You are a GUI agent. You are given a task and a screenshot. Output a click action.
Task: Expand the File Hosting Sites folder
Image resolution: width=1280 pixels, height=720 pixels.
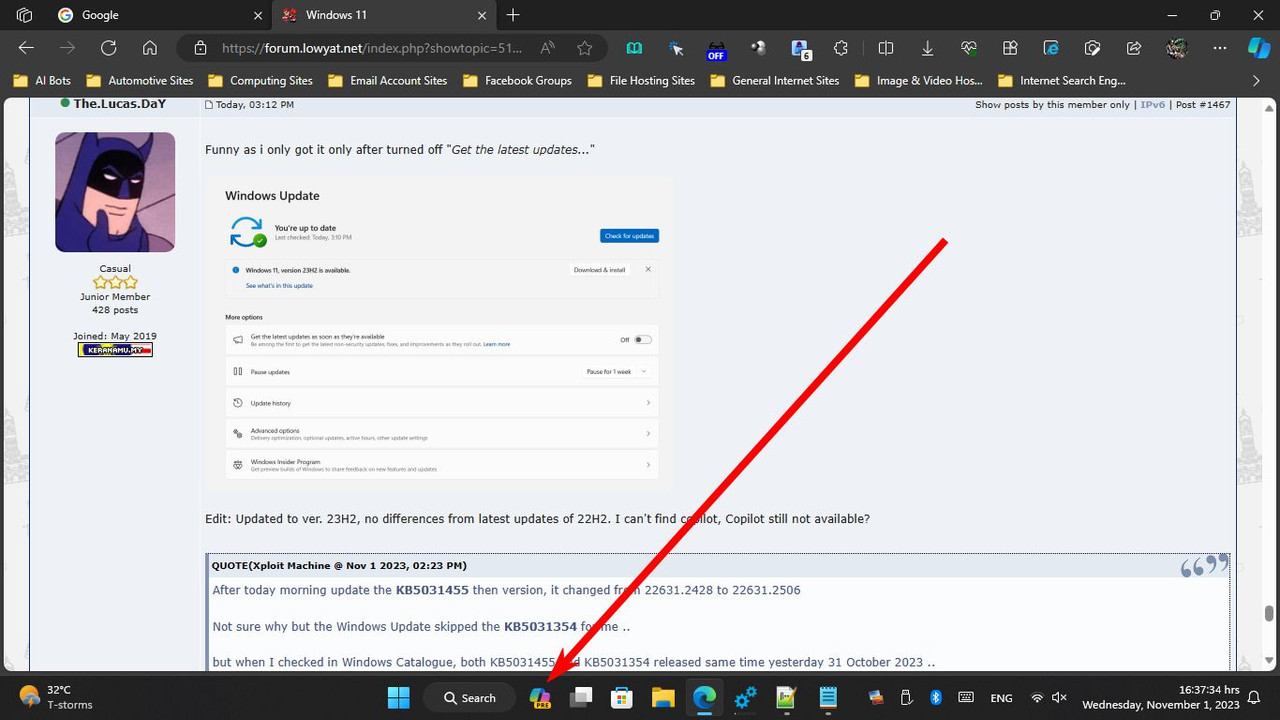click(x=641, y=81)
